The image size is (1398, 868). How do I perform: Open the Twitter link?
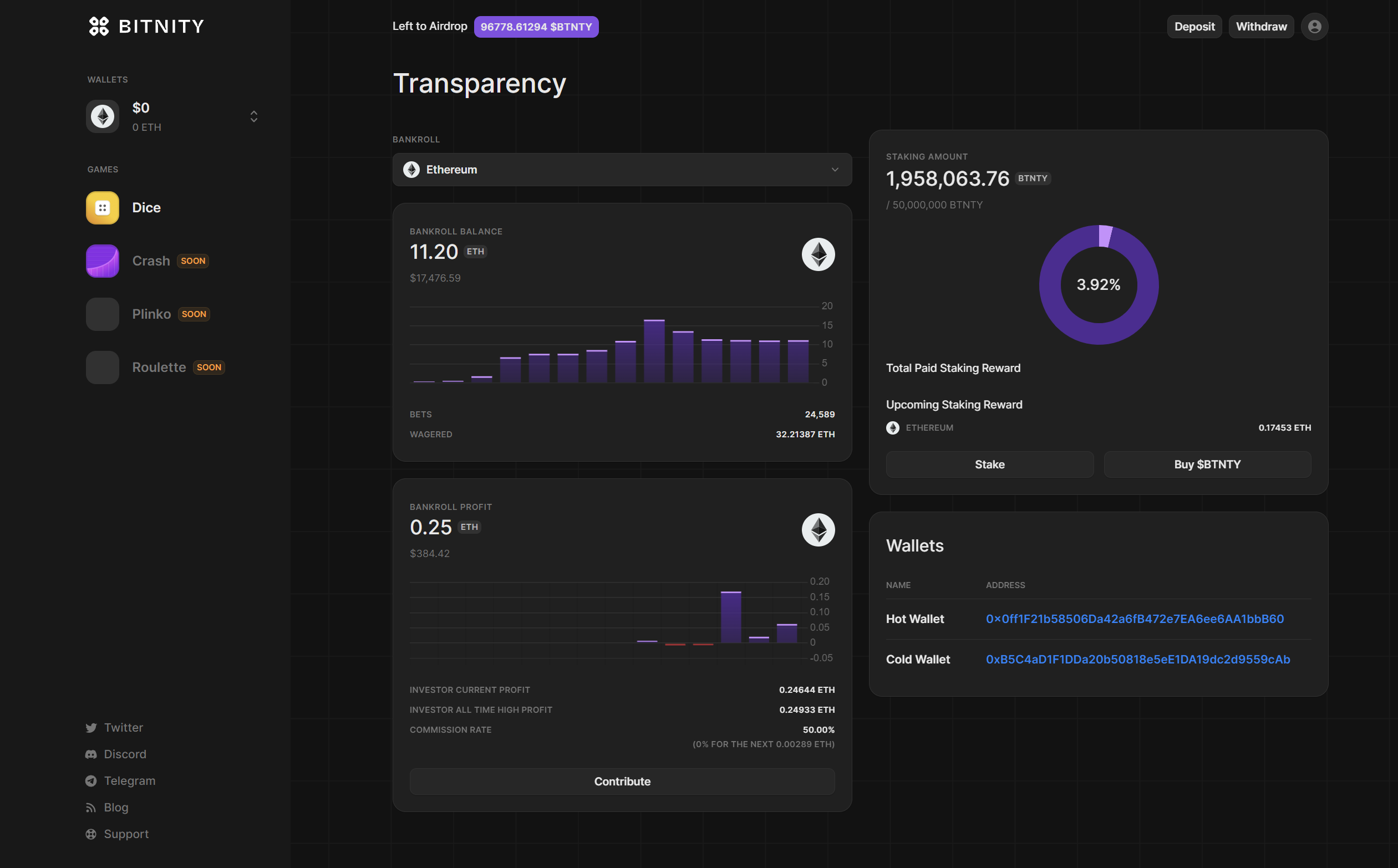[x=124, y=728]
